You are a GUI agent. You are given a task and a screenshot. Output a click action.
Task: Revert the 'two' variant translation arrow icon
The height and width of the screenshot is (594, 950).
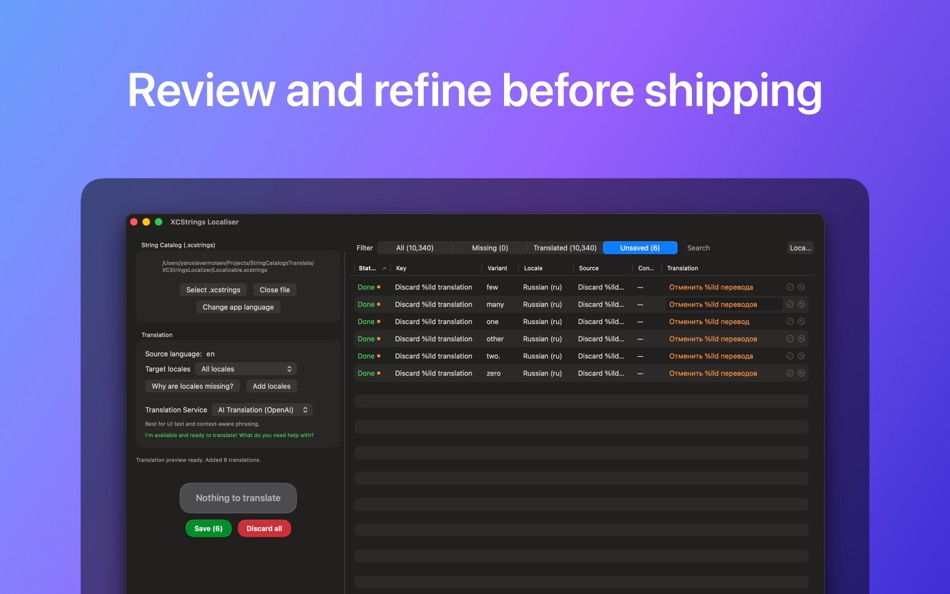coord(801,356)
